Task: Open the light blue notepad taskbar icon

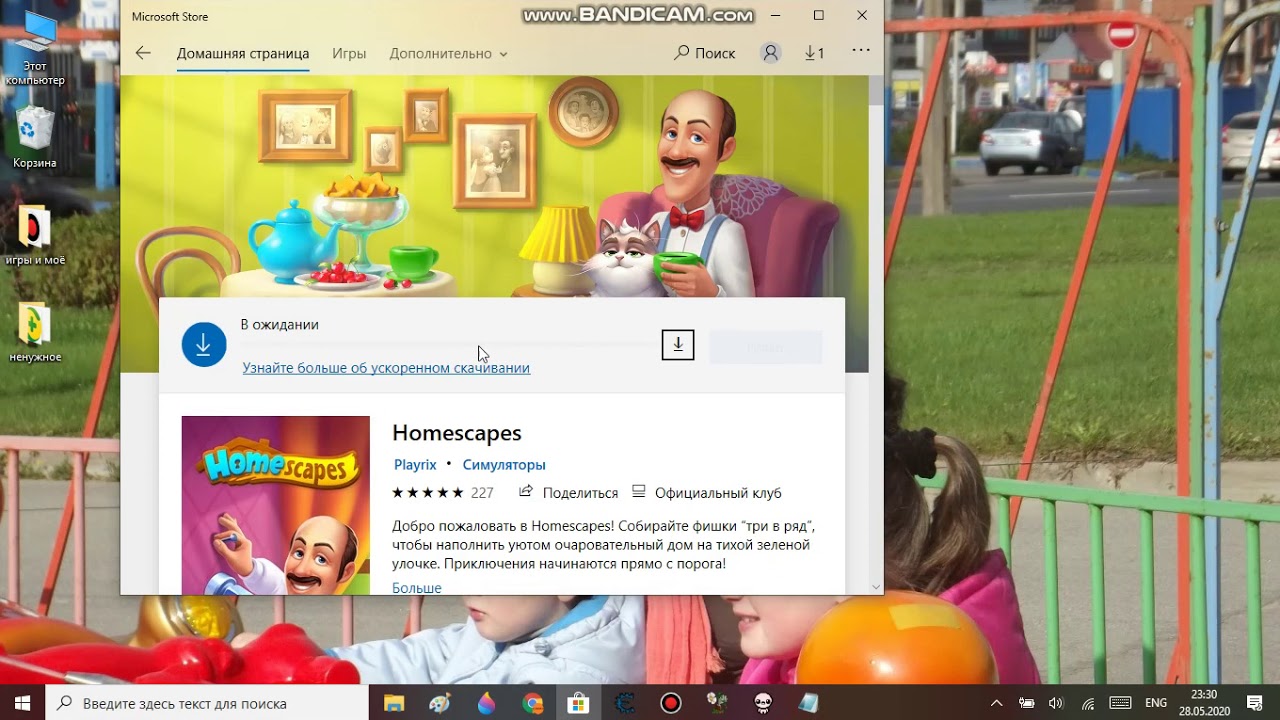Action: click(808, 703)
